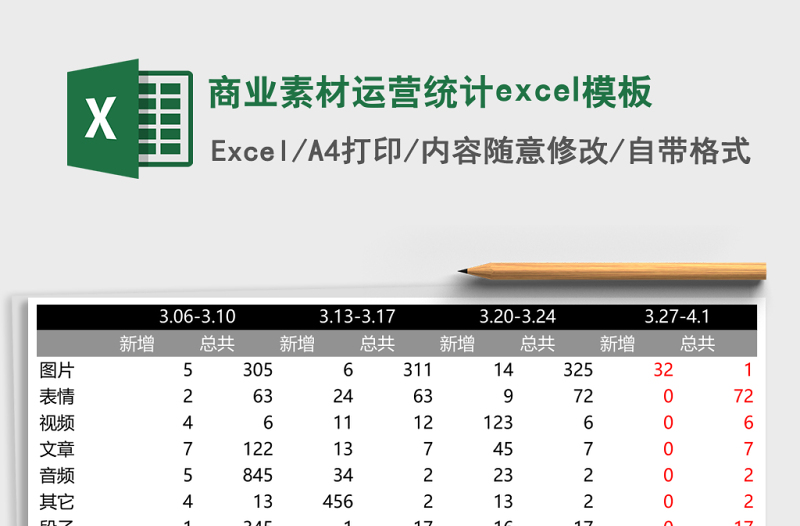
Task: Select the 3.06-3.10 date header
Action: pos(197,317)
